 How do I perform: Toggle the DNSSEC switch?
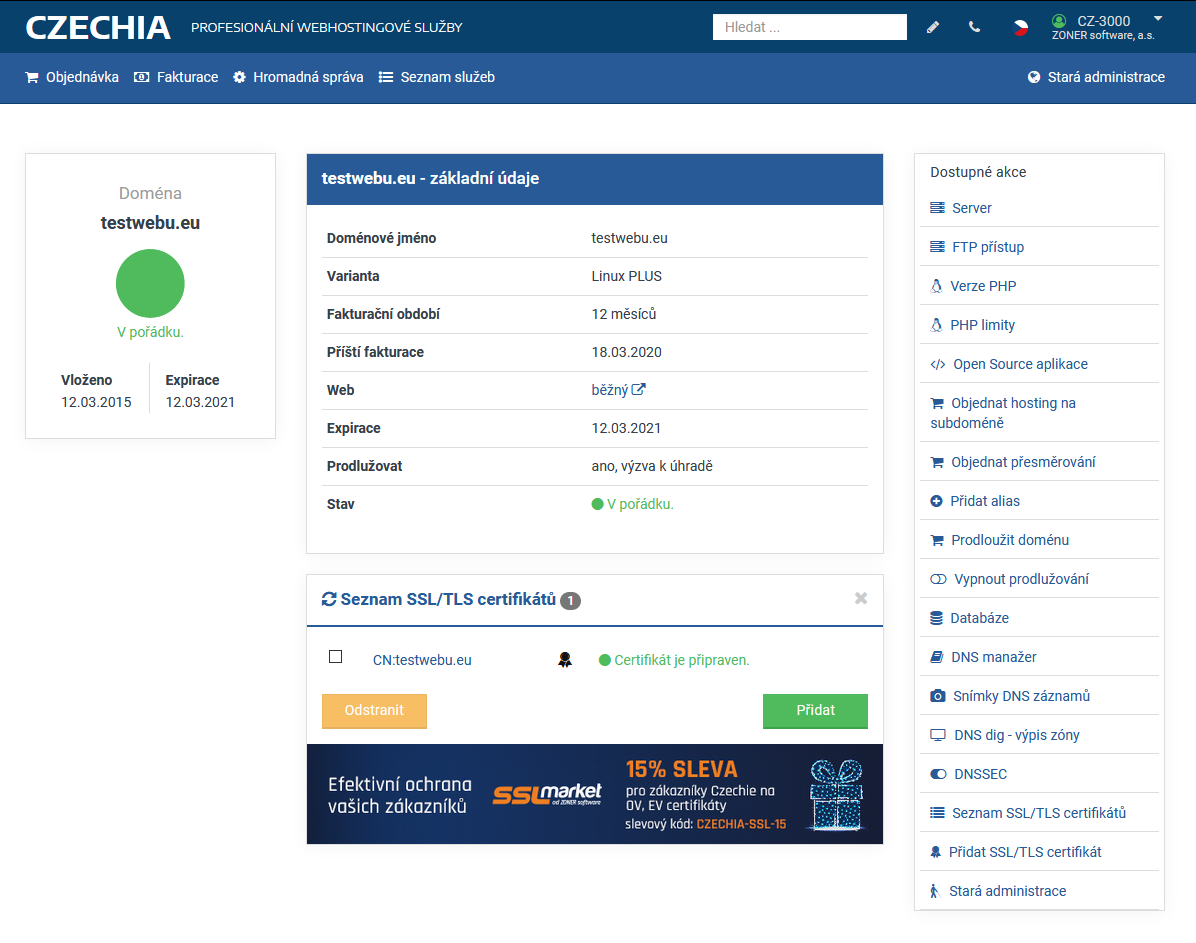pos(938,774)
